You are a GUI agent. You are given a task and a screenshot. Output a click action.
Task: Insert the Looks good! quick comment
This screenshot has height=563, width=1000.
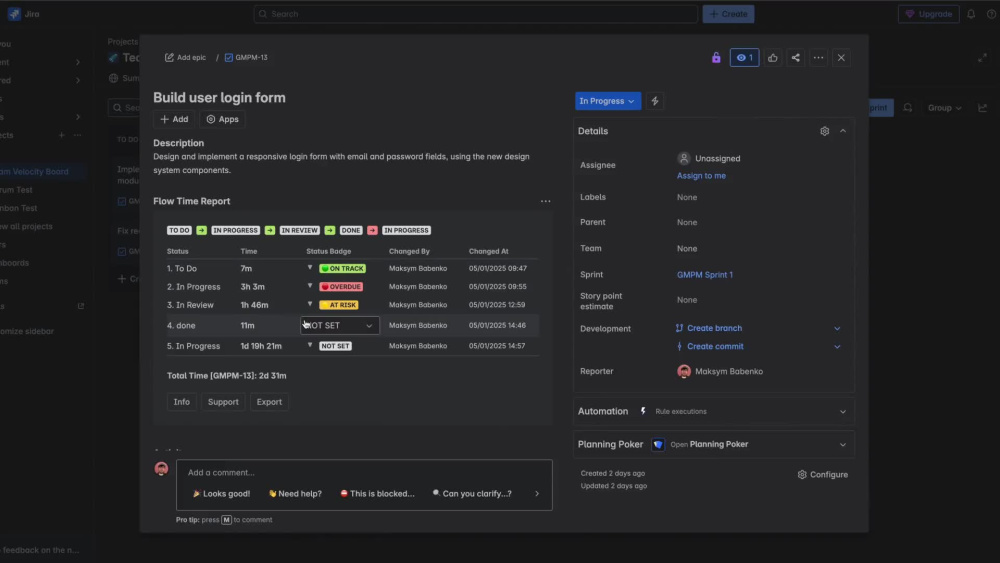[x=221, y=494]
